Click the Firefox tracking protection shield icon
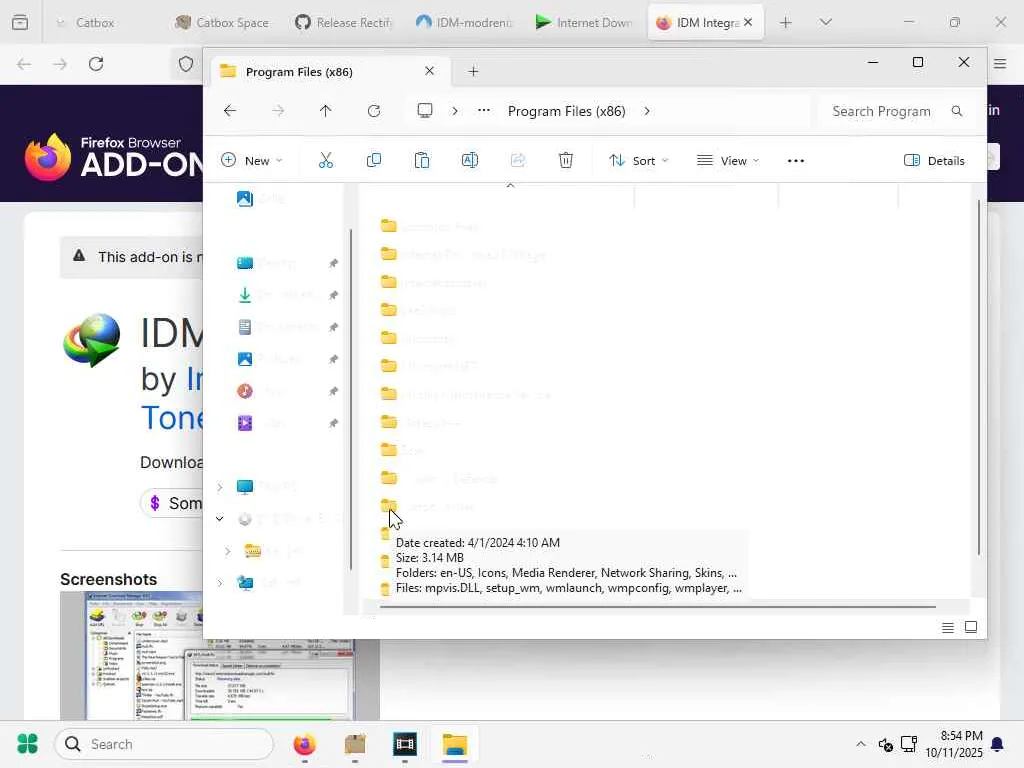Viewport: 1024px width, 768px height. (x=186, y=64)
